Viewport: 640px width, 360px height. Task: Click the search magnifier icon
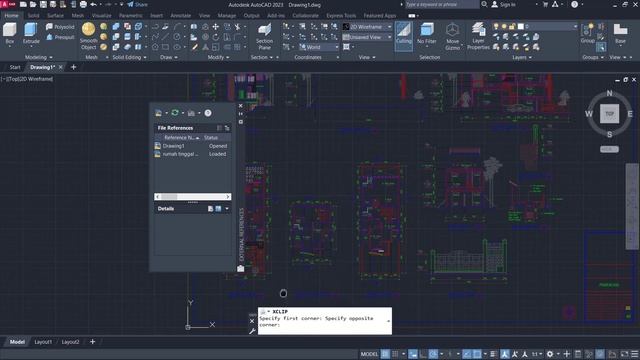[x=484, y=4]
